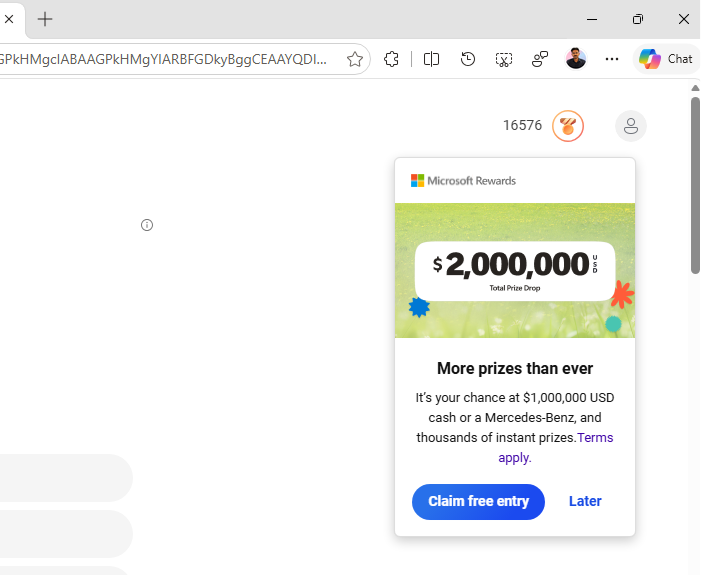701x575 pixels.
Task: Click Claim free entry button
Action: tap(478, 502)
